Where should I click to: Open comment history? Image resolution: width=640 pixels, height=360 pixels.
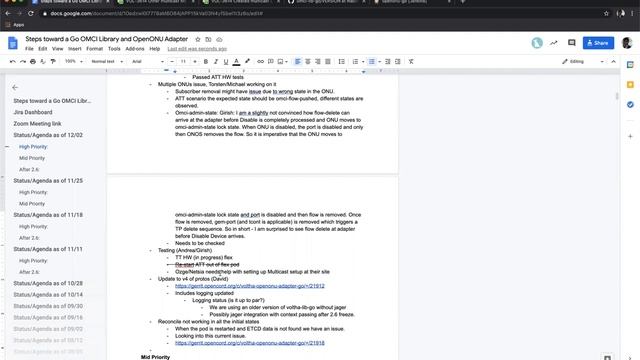571,43
